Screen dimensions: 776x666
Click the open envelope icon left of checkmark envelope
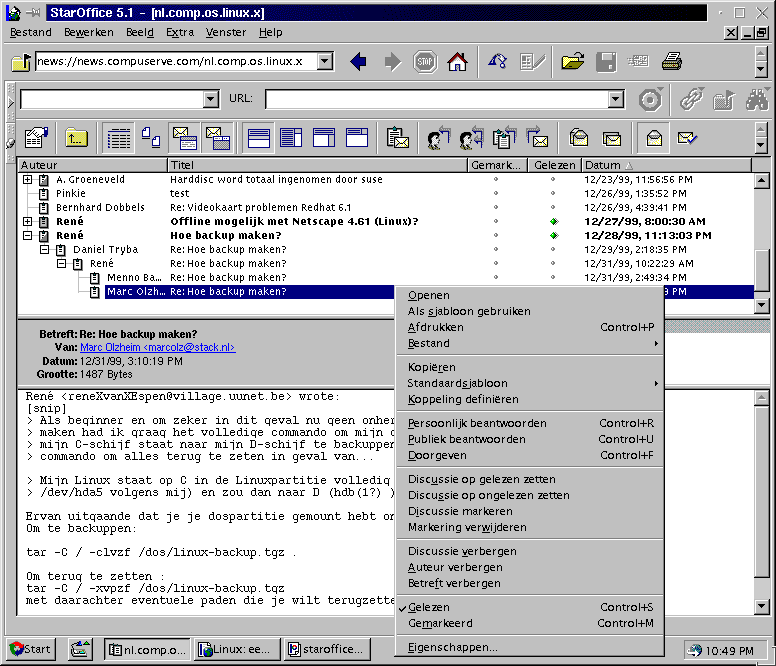click(x=654, y=139)
